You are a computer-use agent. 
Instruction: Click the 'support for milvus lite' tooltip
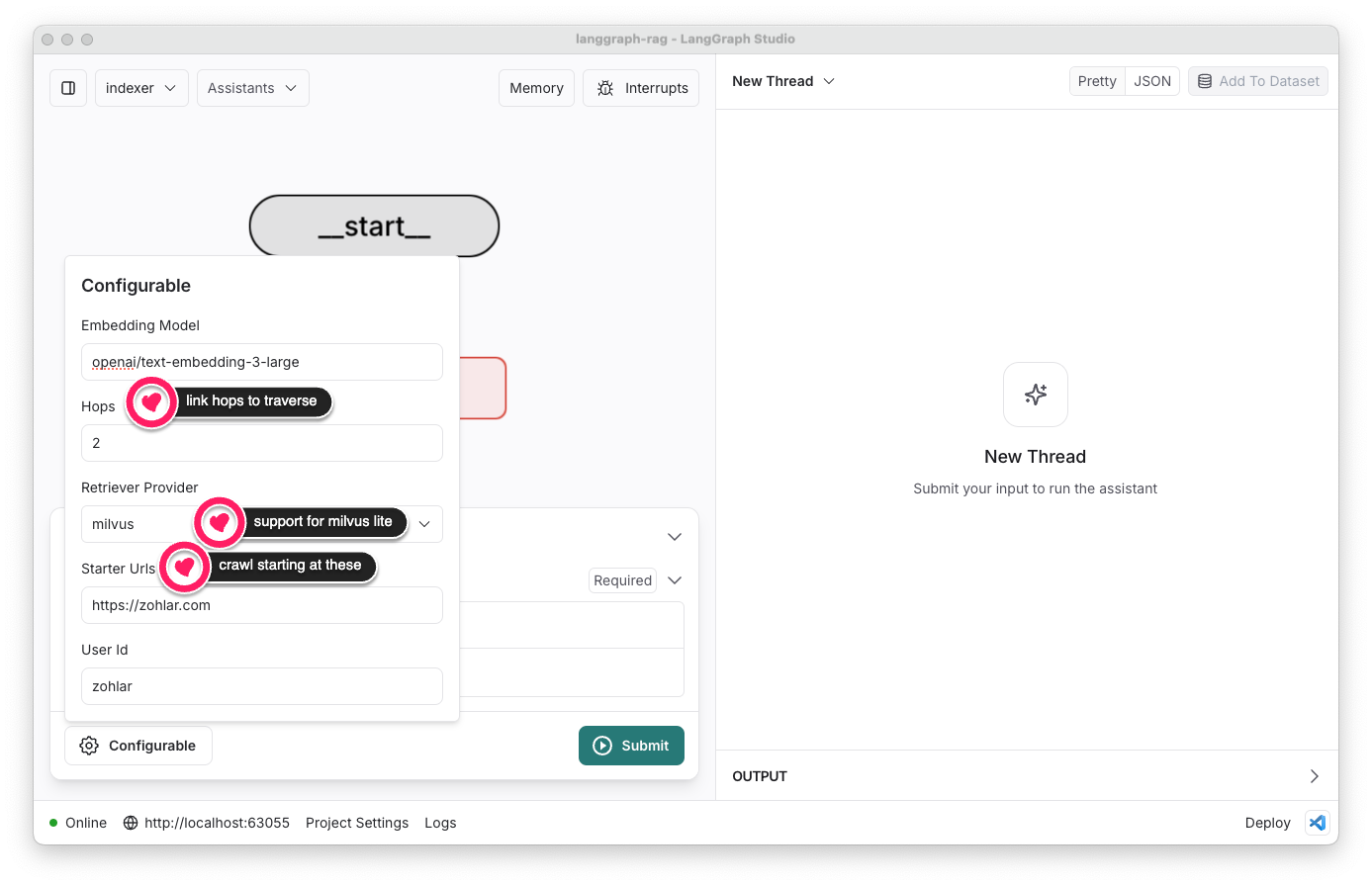322,522
